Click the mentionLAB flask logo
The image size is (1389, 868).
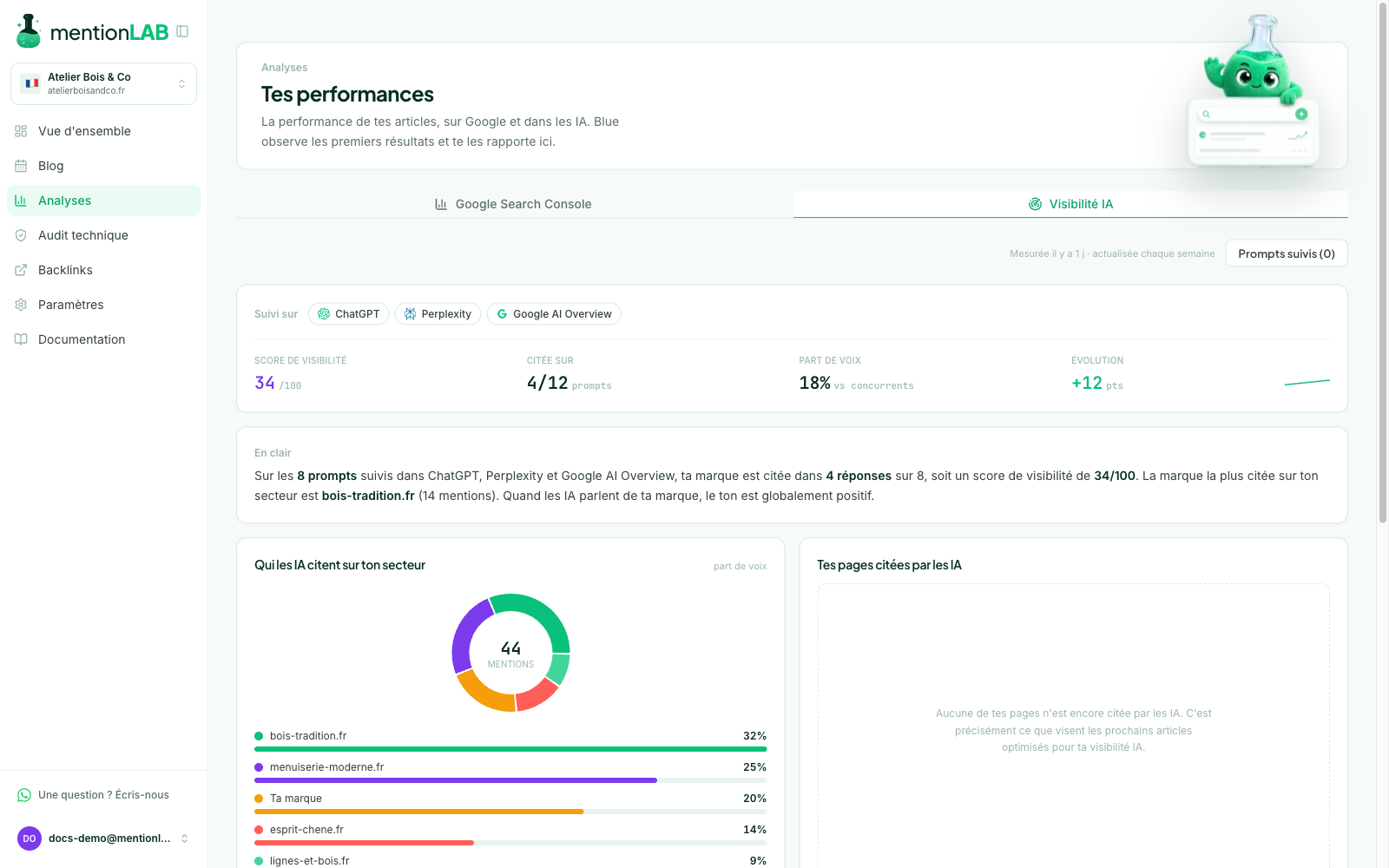click(29, 31)
